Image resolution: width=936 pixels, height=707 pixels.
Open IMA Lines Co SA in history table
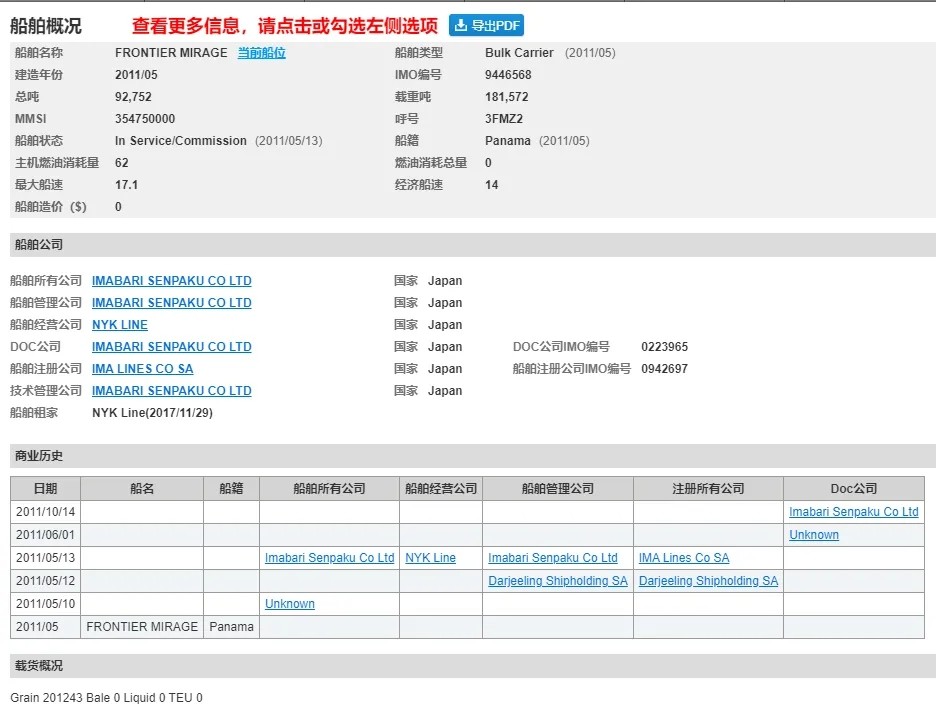pyautogui.click(x=684, y=558)
